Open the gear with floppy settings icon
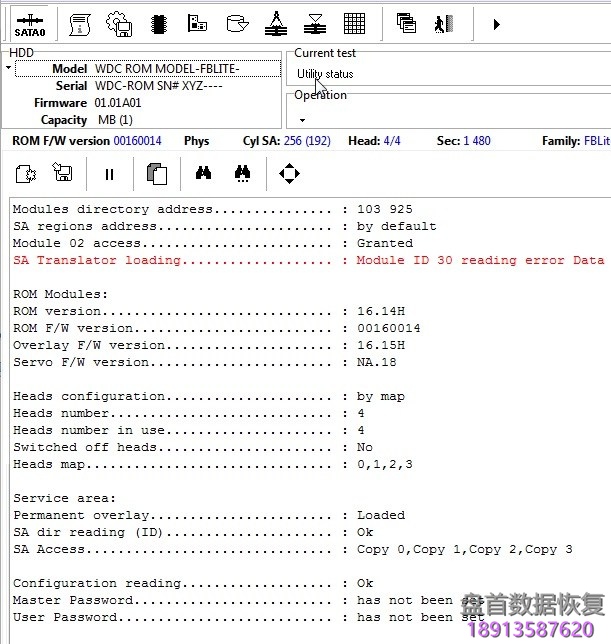Image resolution: width=611 pixels, height=644 pixels. coord(119,24)
